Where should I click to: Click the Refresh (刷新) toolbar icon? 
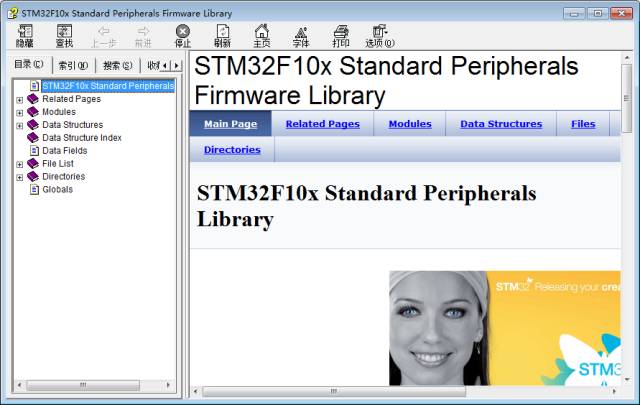[x=222, y=35]
